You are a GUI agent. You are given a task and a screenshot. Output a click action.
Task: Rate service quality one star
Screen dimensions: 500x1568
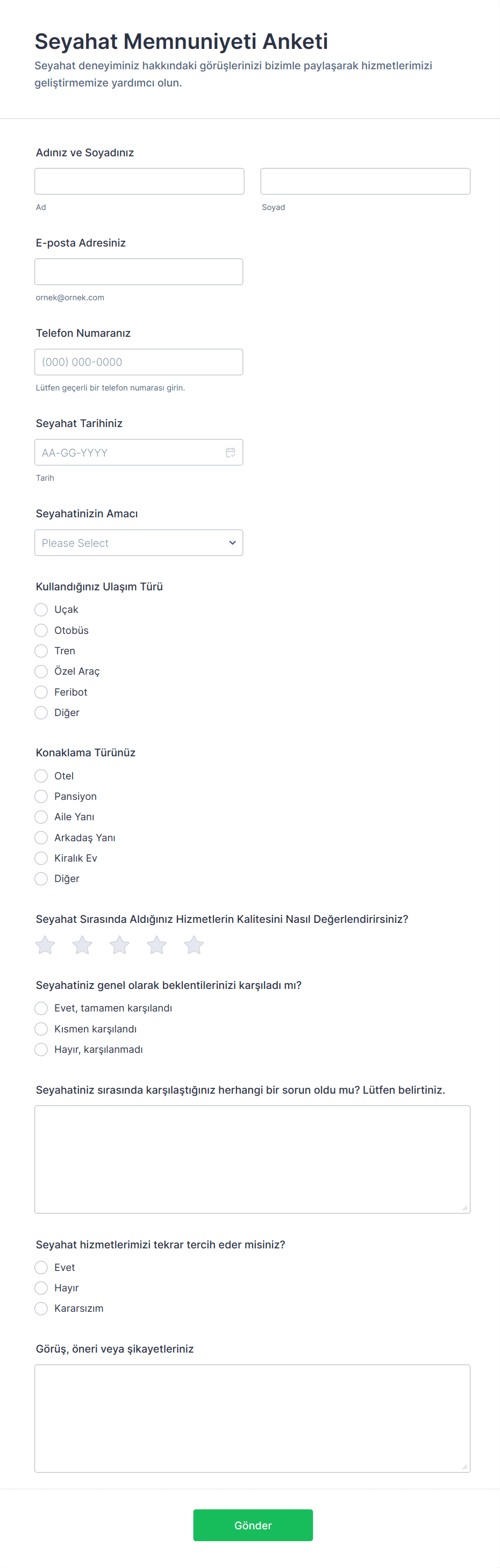tap(45, 945)
